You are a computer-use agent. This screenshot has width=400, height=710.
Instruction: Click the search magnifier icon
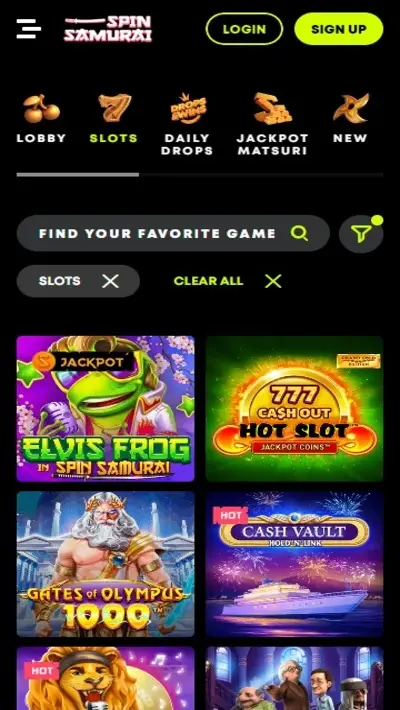(x=299, y=233)
